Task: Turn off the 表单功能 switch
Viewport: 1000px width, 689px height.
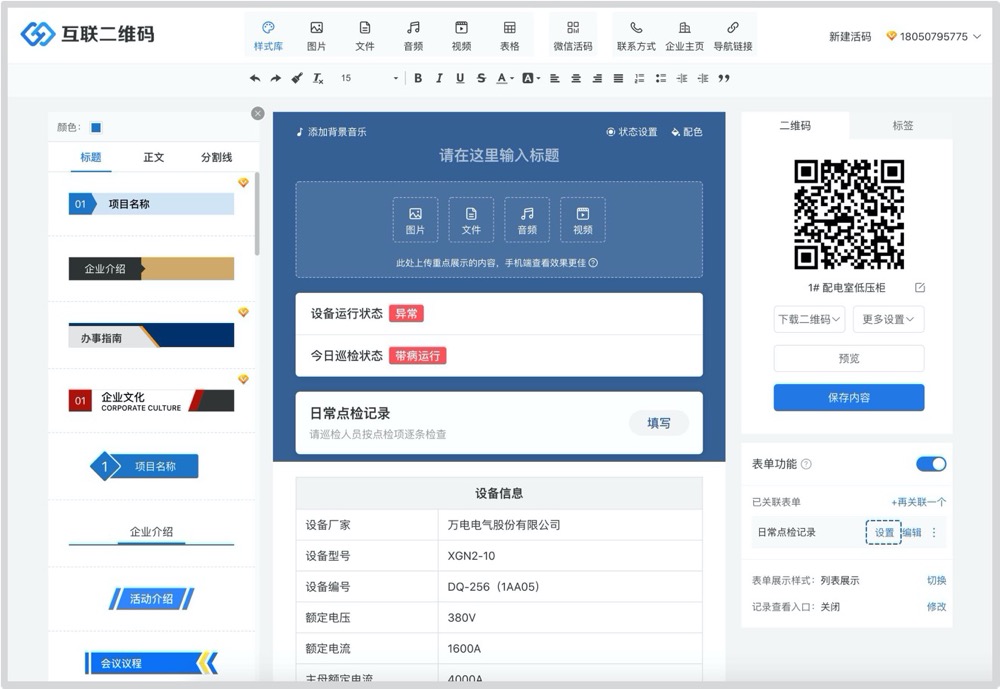Action: pos(931,464)
